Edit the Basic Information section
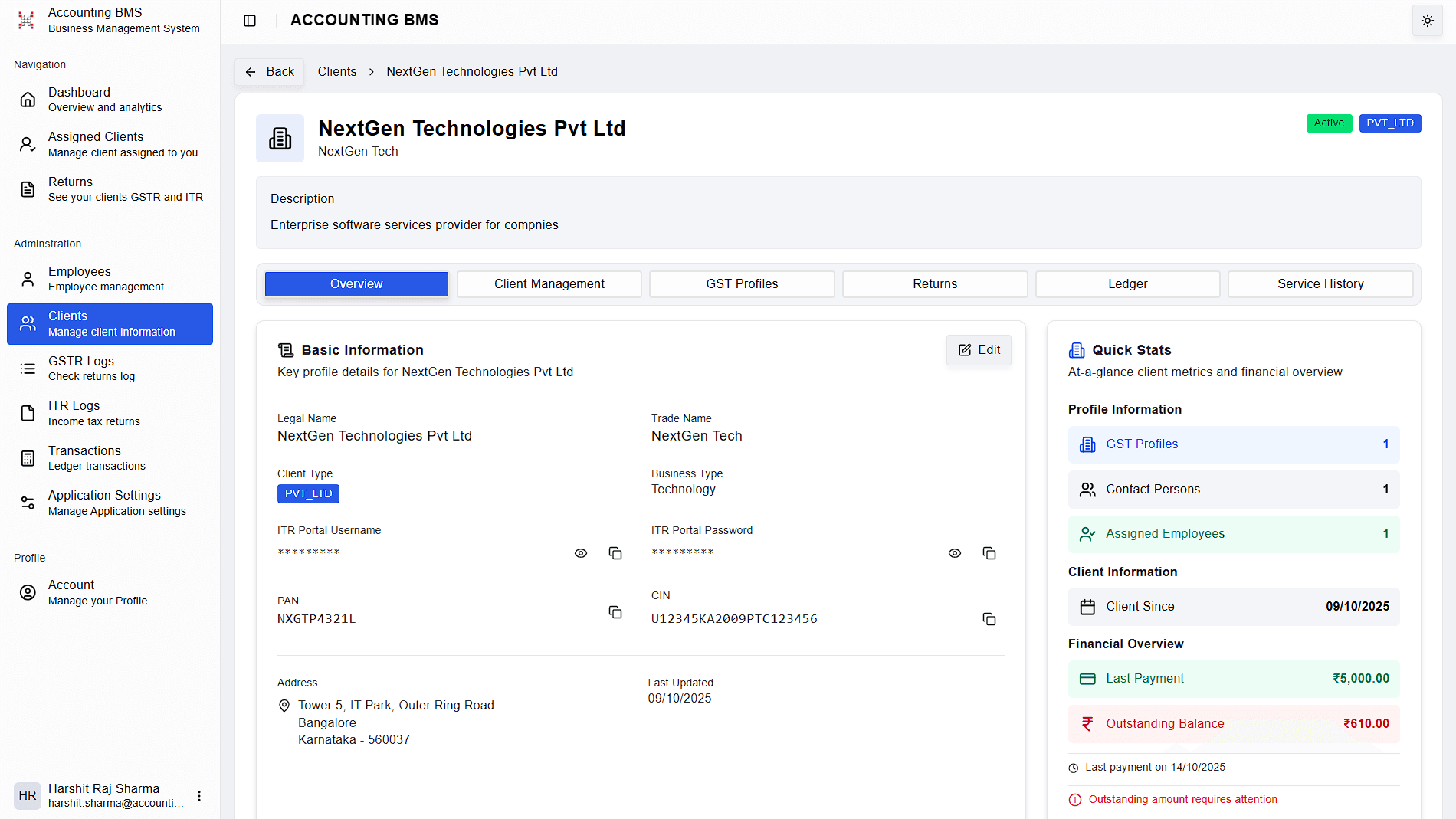The image size is (1456, 819). coord(979,349)
